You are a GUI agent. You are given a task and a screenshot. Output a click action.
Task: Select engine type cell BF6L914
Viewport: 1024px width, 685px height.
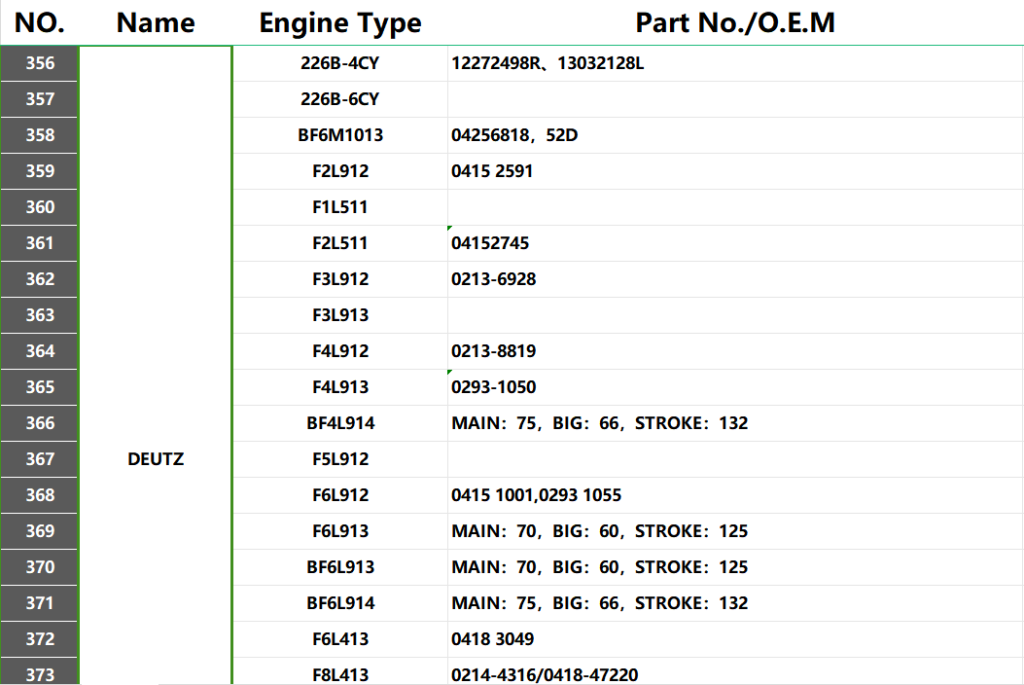(x=340, y=603)
